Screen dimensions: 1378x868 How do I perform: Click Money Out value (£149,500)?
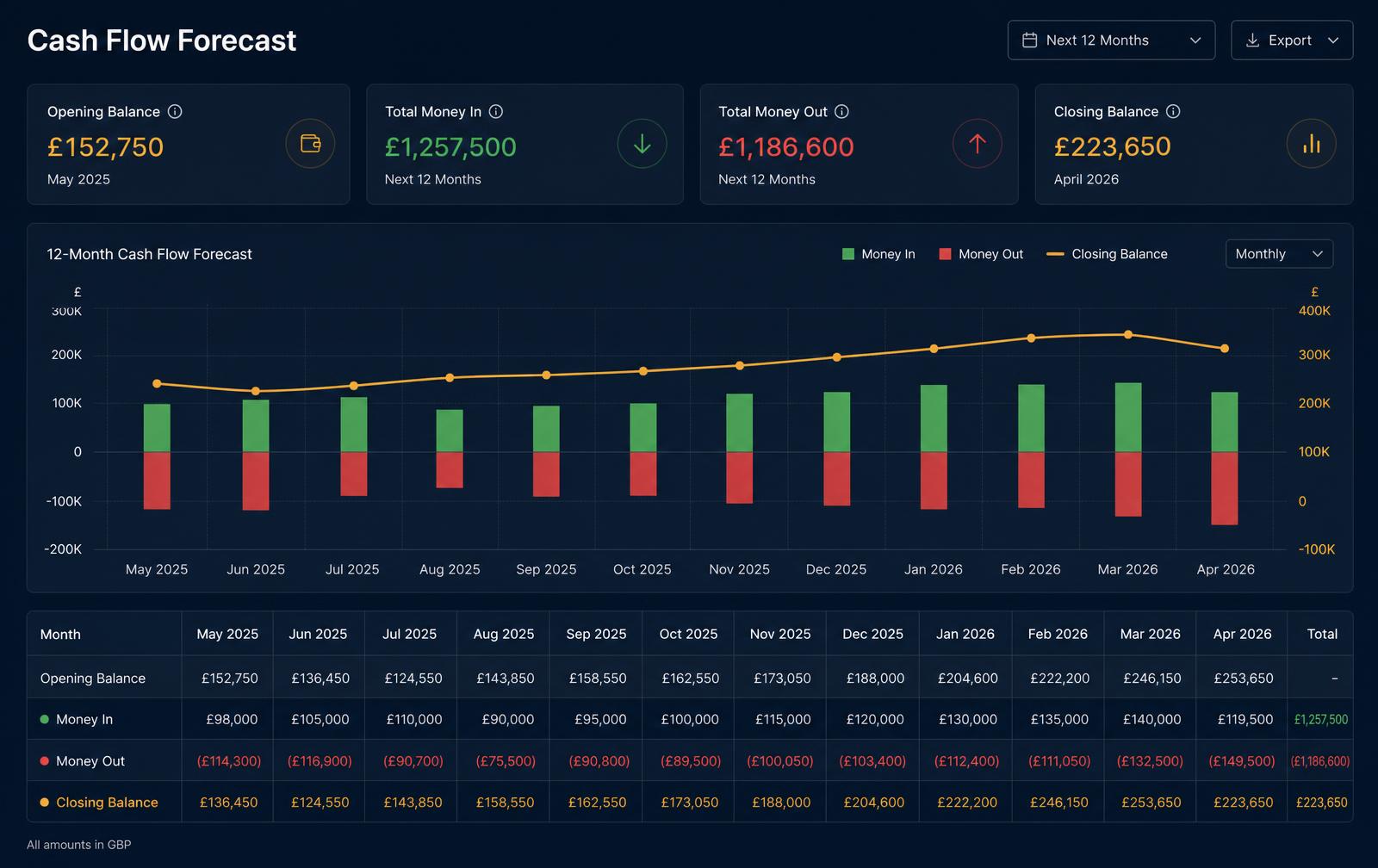1242,761
